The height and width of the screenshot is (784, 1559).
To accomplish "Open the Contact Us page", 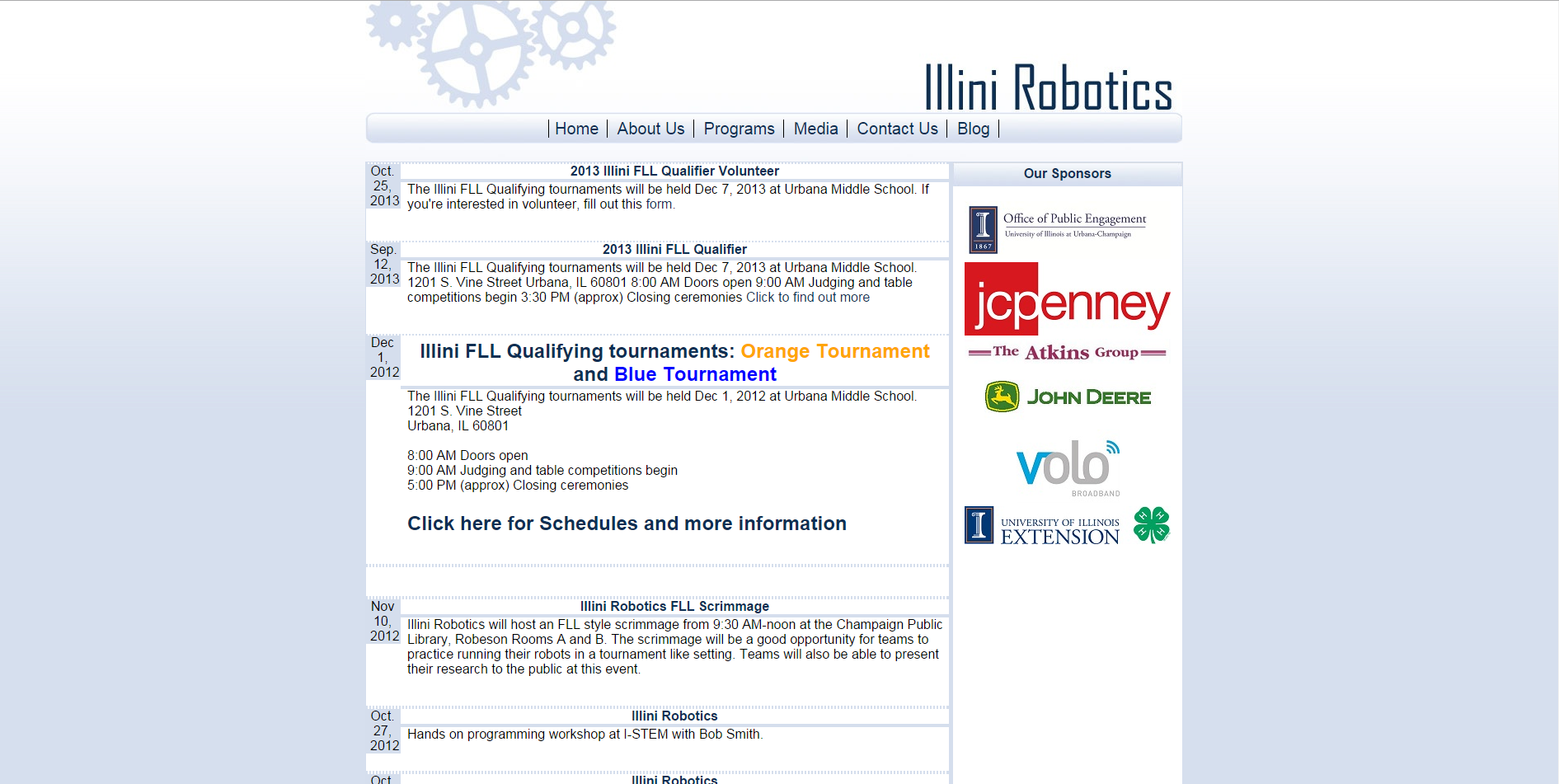I will [x=897, y=129].
